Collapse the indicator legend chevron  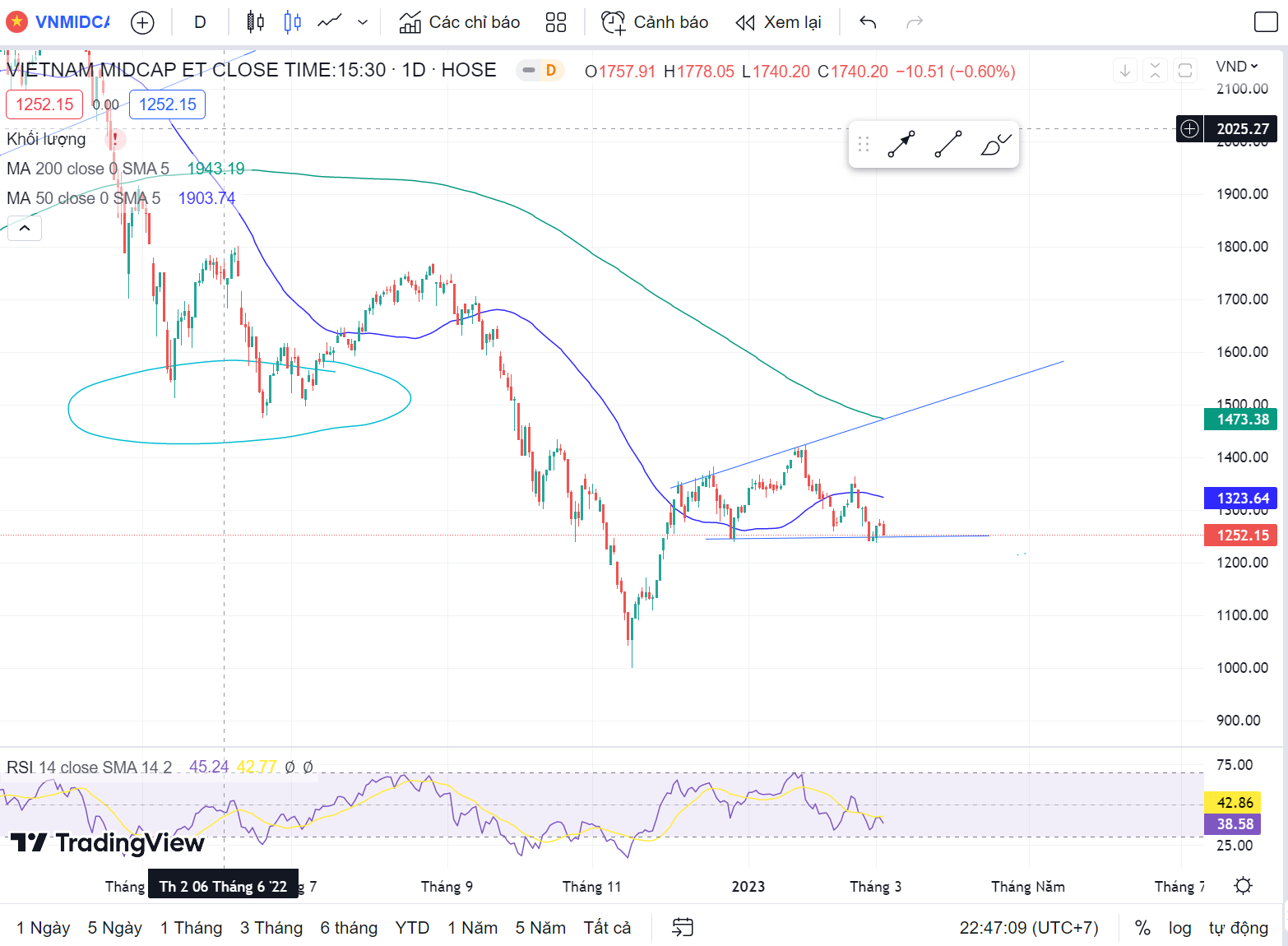(25, 228)
